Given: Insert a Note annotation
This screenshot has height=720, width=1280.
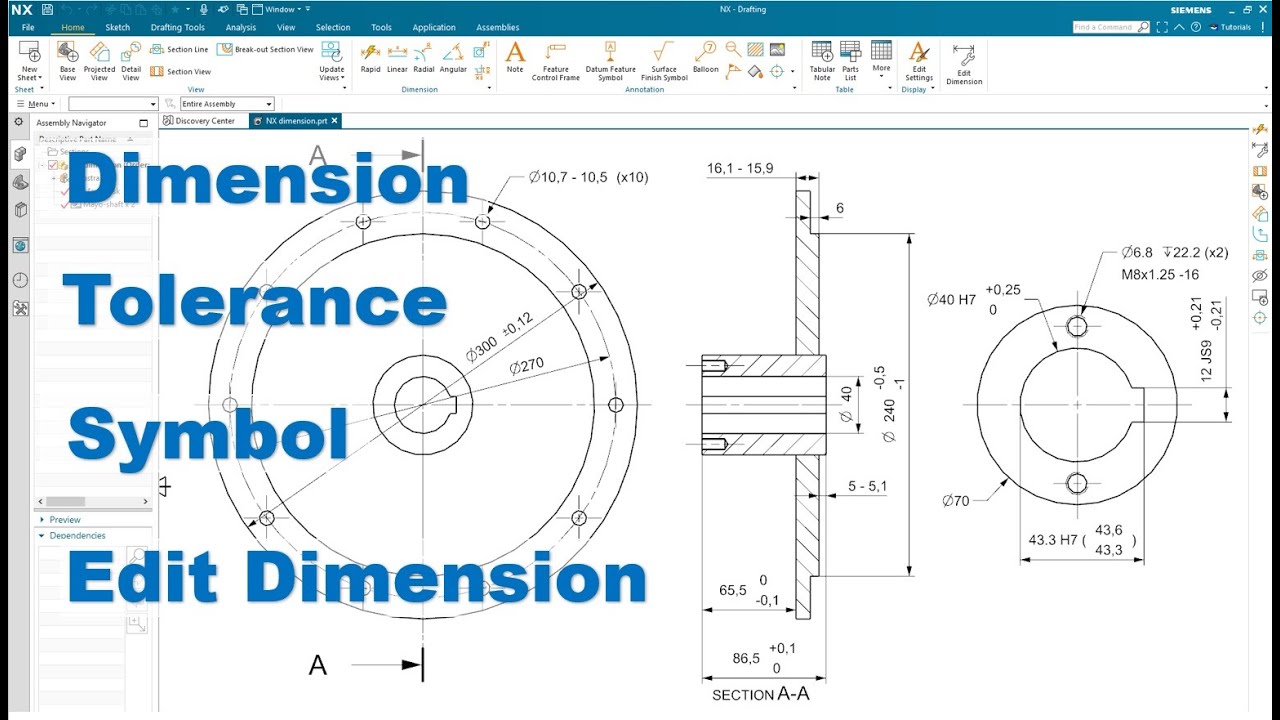Looking at the screenshot, I should (x=515, y=58).
